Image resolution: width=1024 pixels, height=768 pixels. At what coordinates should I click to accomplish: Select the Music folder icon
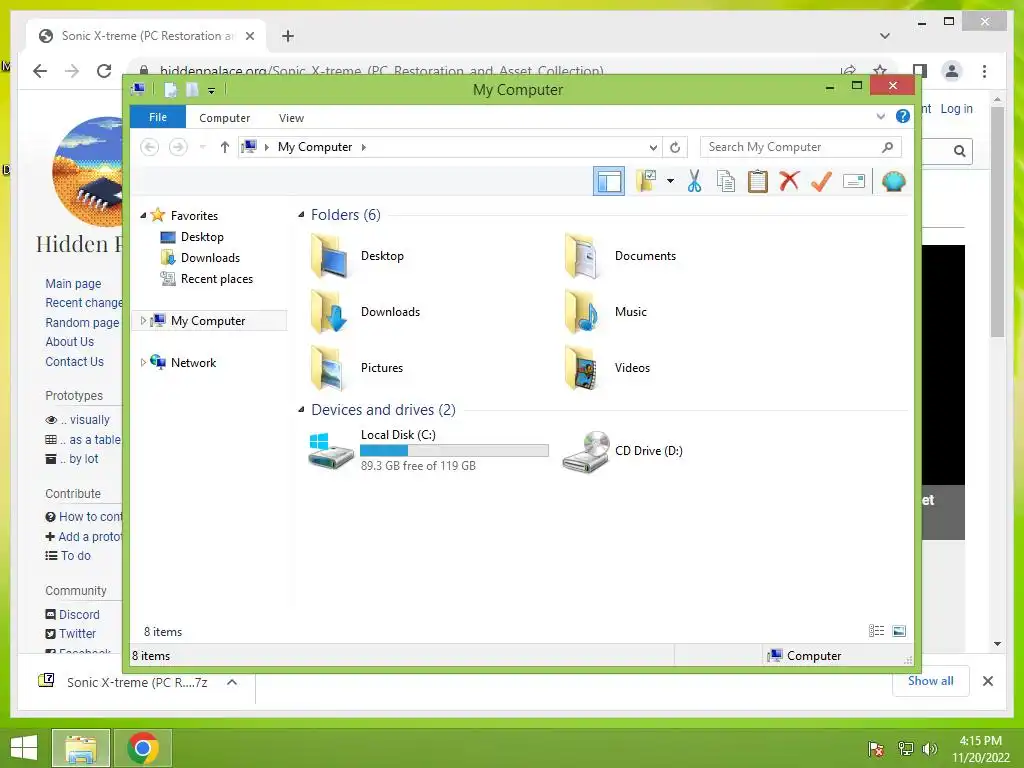tap(583, 312)
